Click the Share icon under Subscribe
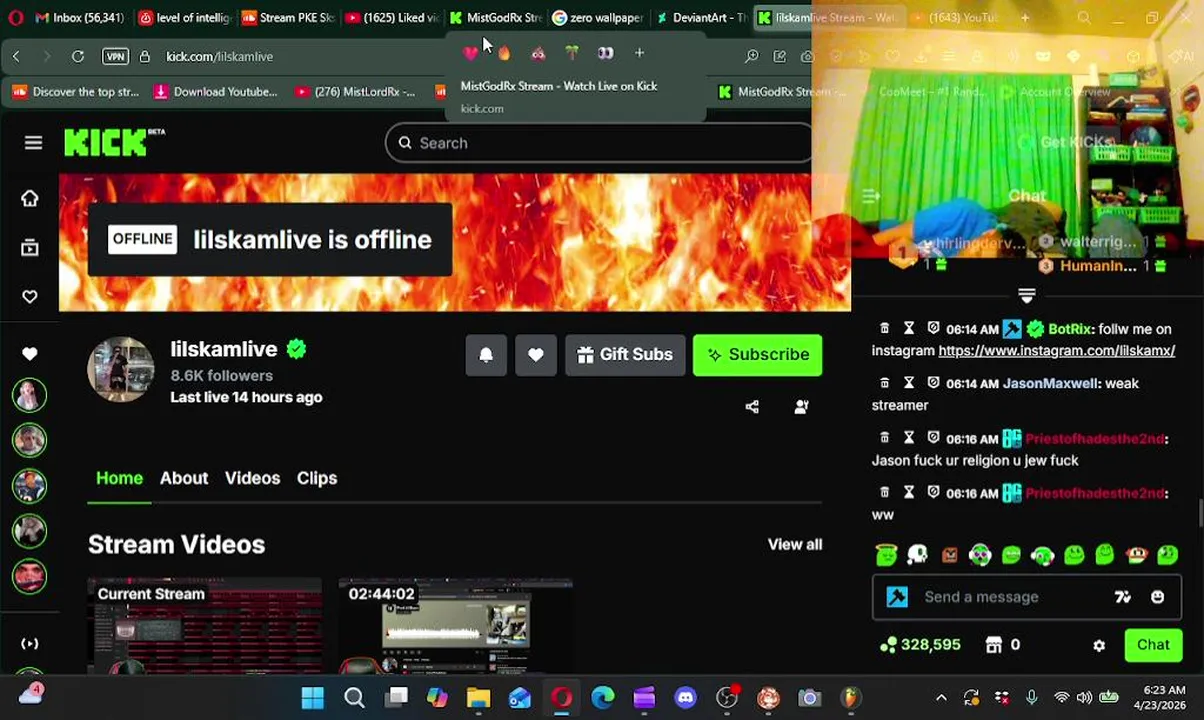 coord(752,407)
